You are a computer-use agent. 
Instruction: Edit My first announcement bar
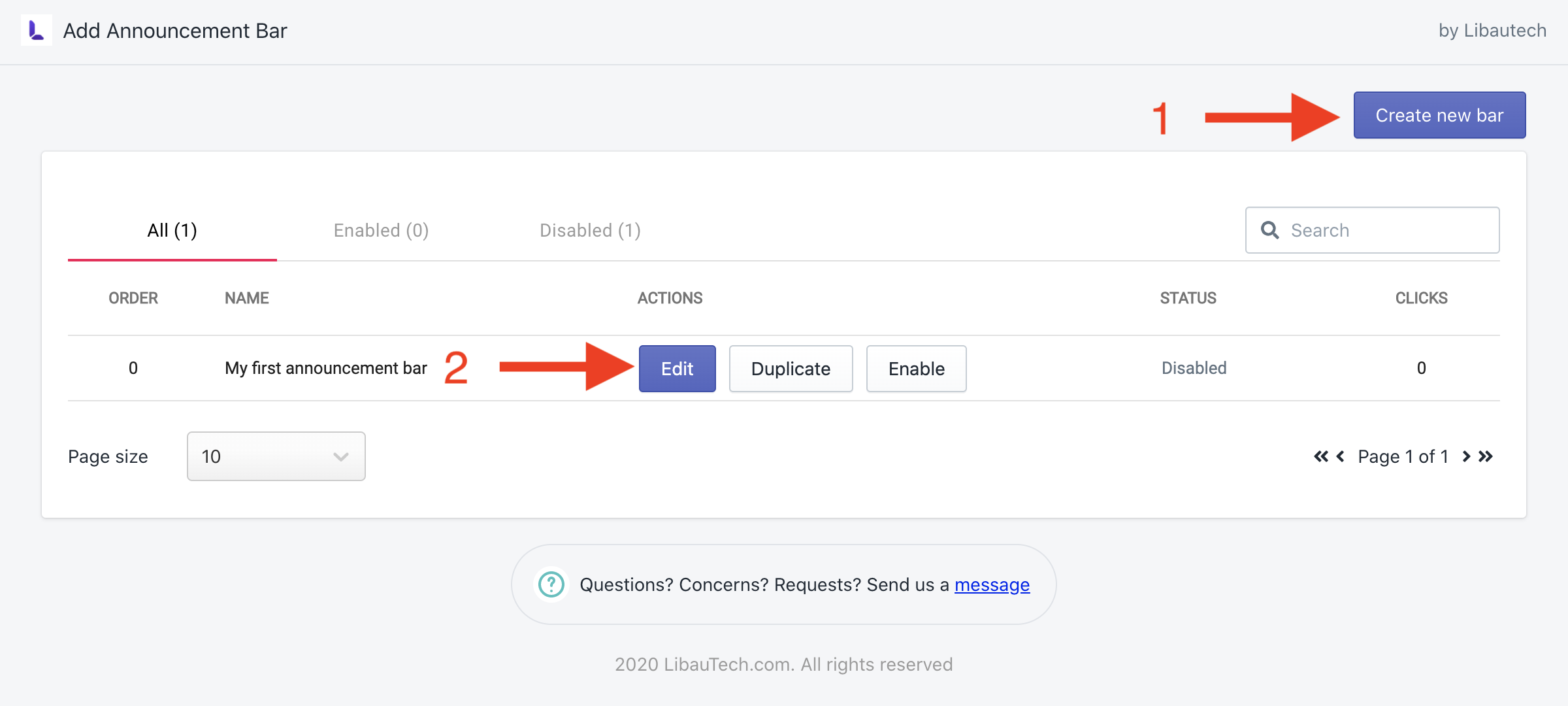pyautogui.click(x=677, y=369)
